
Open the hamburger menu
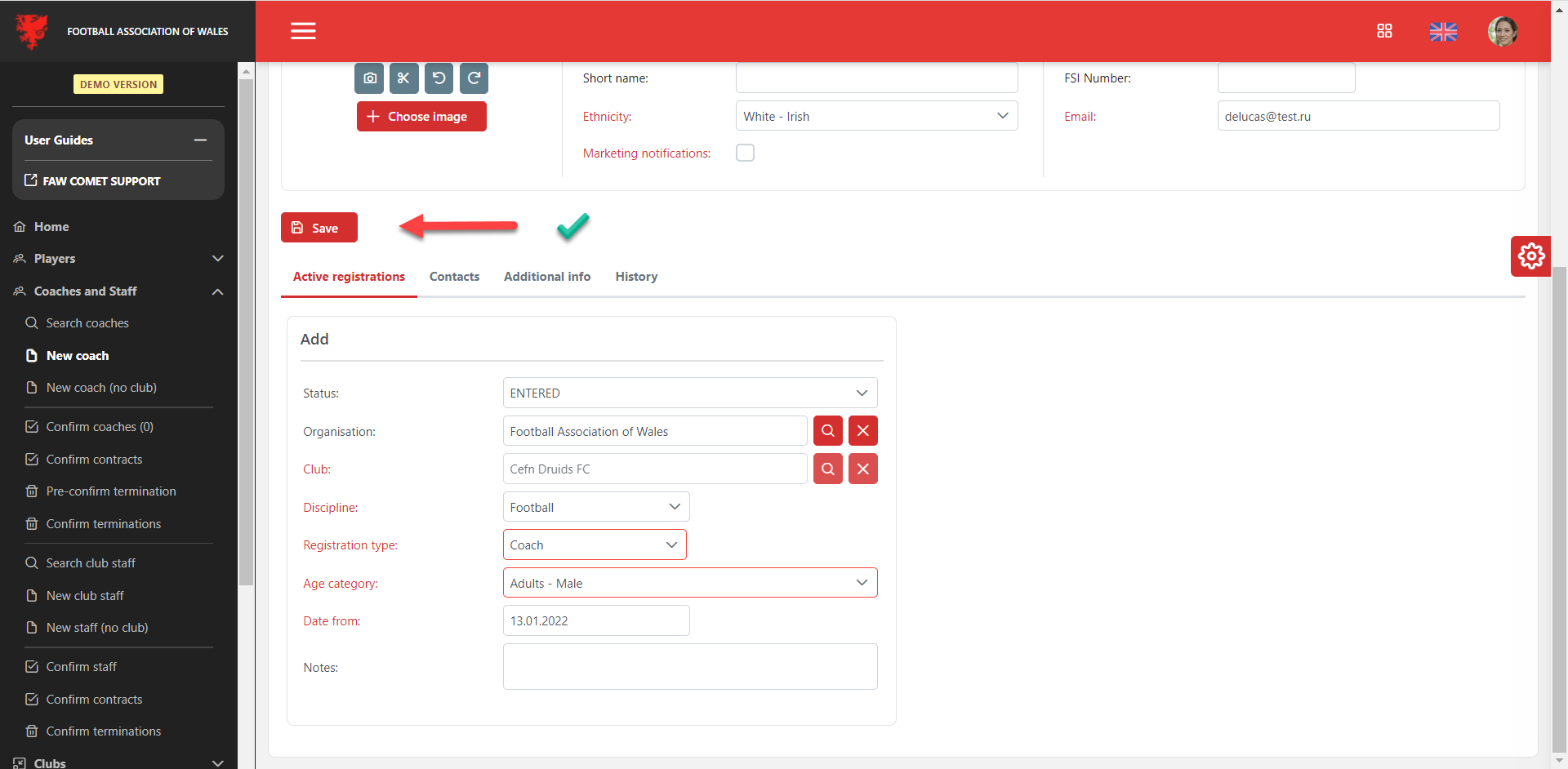[x=303, y=31]
